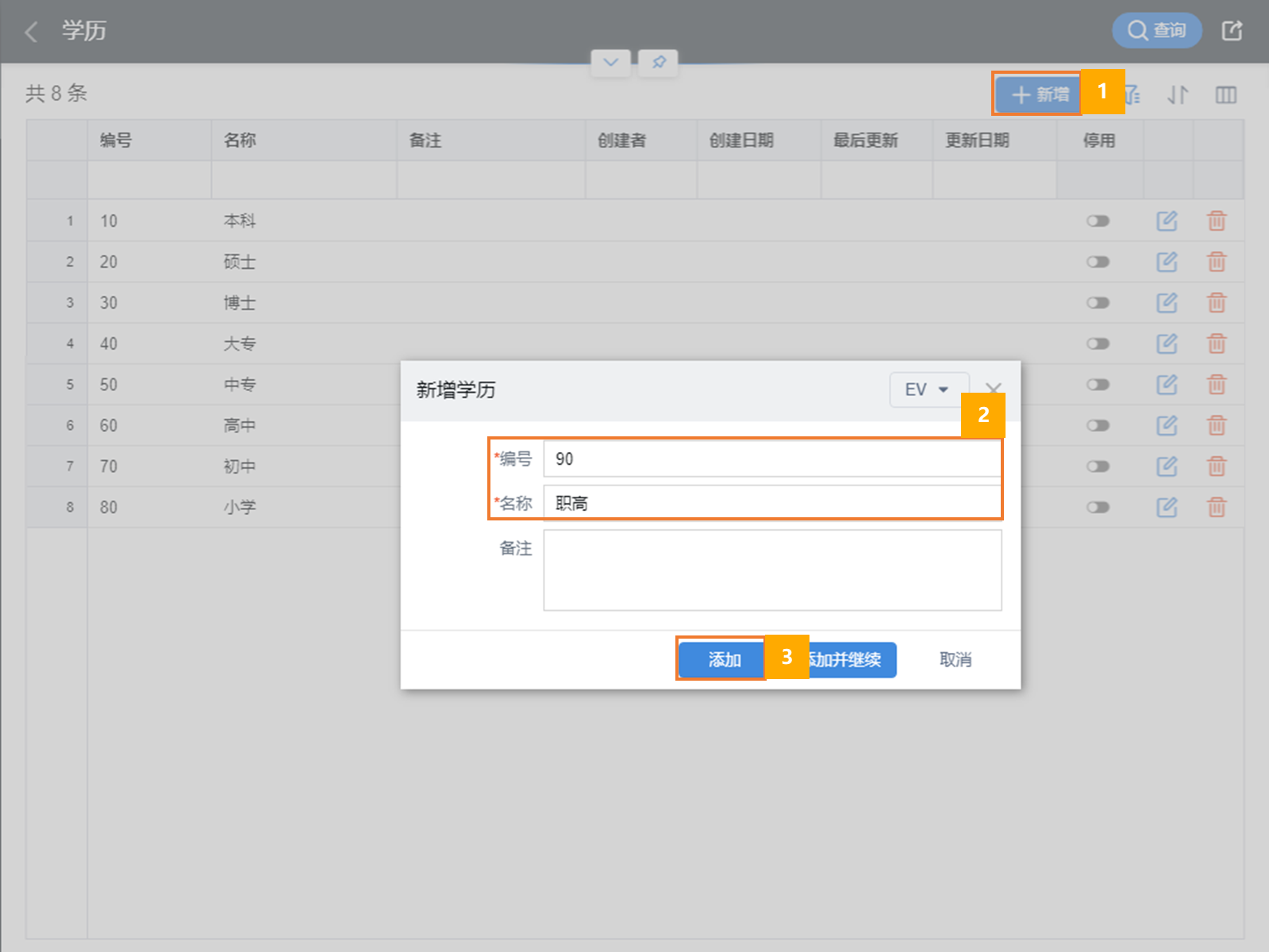
Task: Toggle 停用 for the 高中 row
Action: [1098, 425]
